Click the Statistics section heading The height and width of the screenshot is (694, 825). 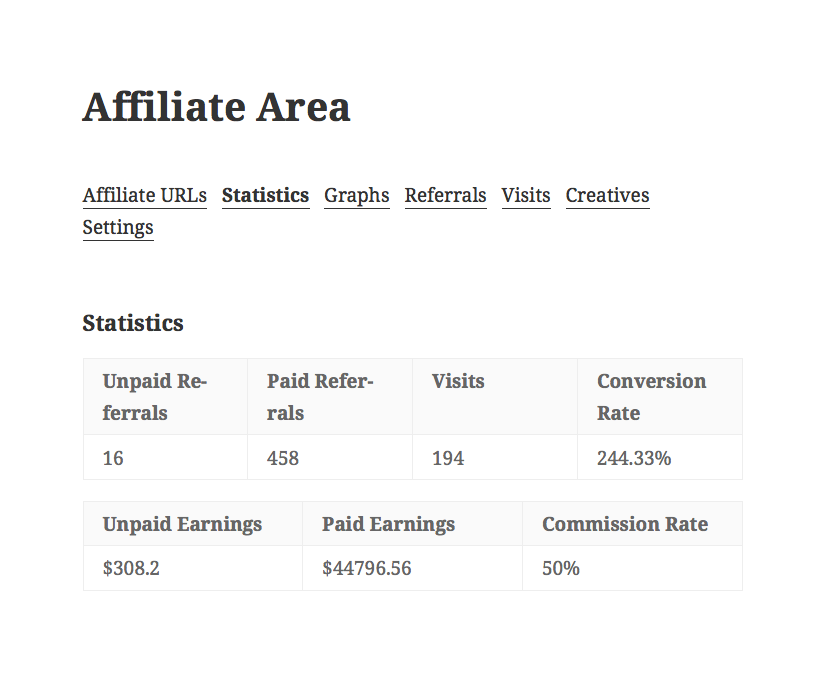tap(133, 323)
